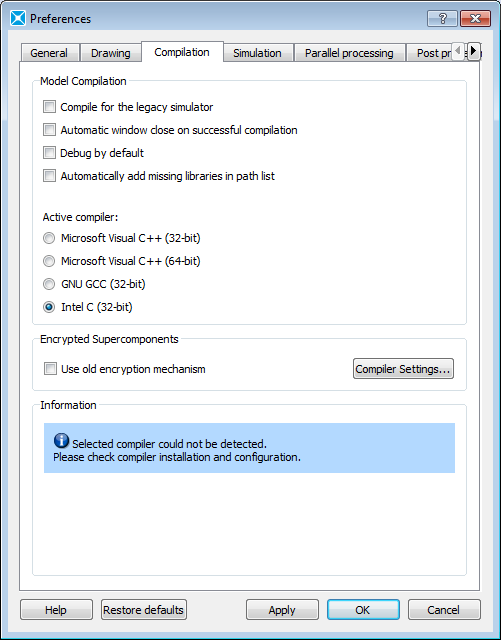Select Microsoft Visual C++ (32-bit) compiler
This screenshot has height=640, width=501.
[49, 238]
